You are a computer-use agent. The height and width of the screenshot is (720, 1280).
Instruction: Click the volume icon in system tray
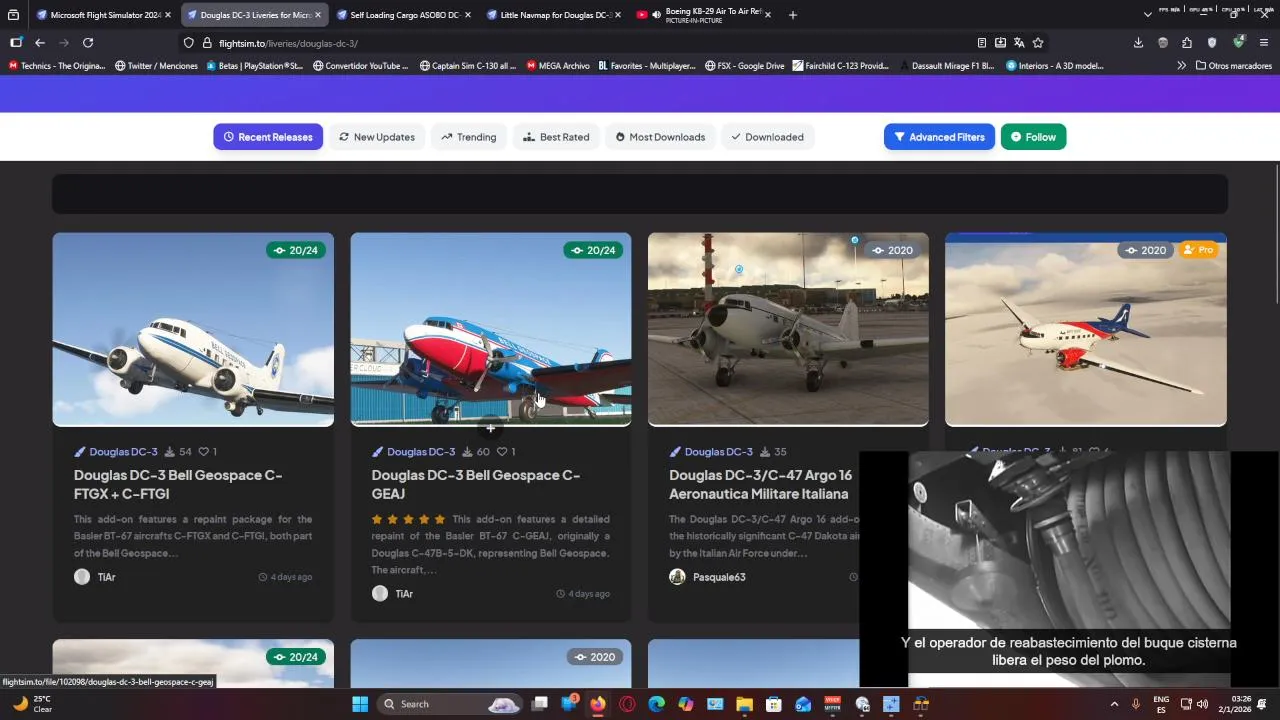pyautogui.click(x=1202, y=704)
